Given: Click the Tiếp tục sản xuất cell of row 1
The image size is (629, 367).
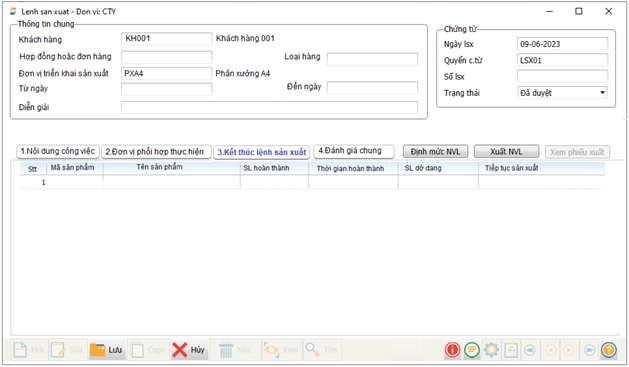Looking at the screenshot, I should point(542,182).
